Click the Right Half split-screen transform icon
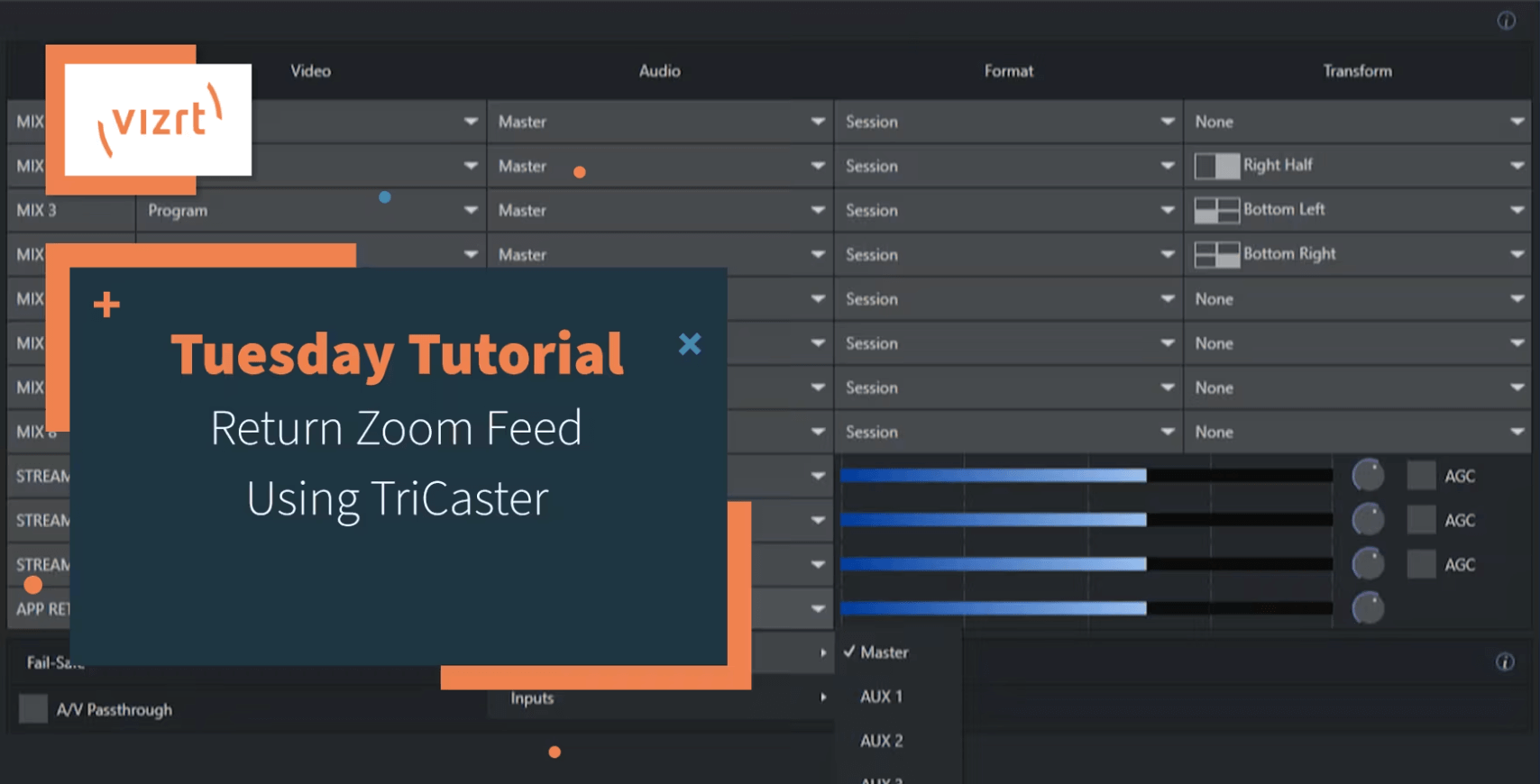Viewport: 1540px width, 784px height. 1216,166
